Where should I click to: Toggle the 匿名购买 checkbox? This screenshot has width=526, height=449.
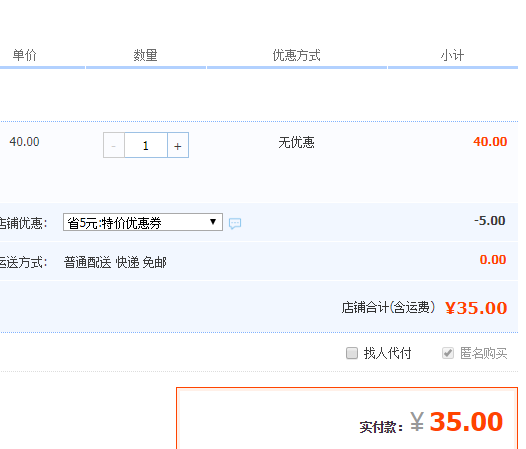[448, 353]
